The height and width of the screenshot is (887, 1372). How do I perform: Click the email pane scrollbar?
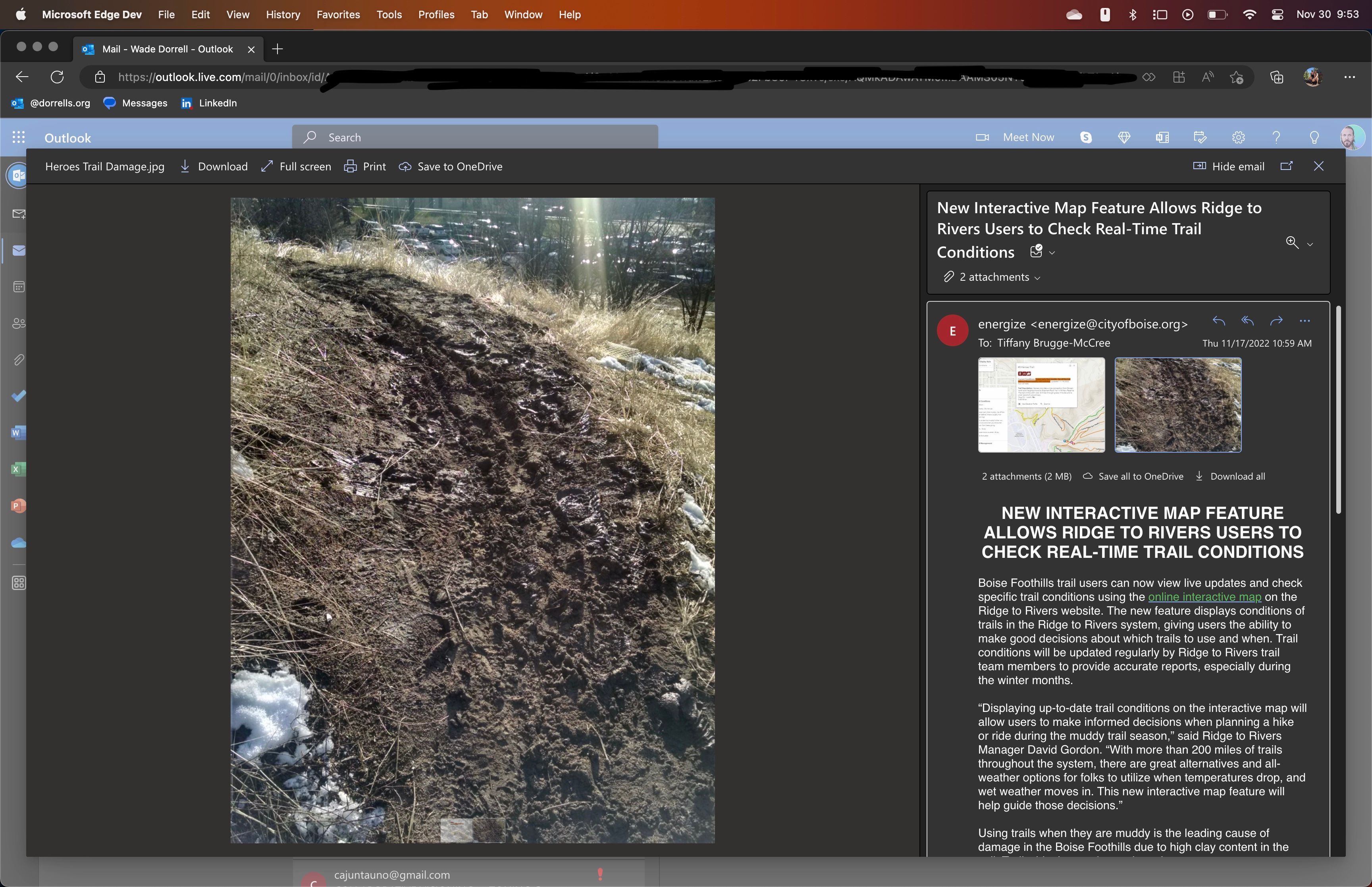click(x=1338, y=409)
